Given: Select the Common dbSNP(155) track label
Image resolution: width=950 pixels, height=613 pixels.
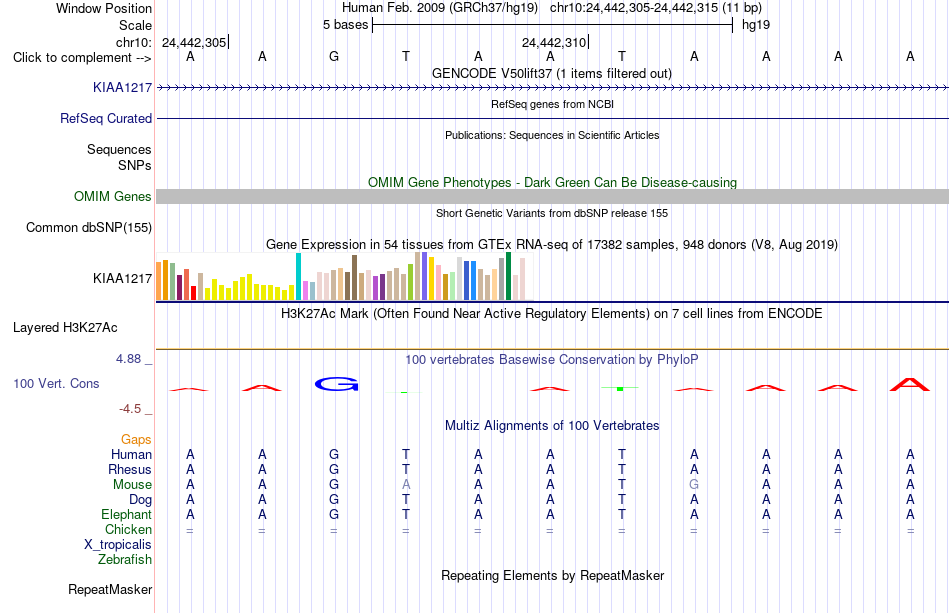Looking at the screenshot, I should tap(89, 228).
